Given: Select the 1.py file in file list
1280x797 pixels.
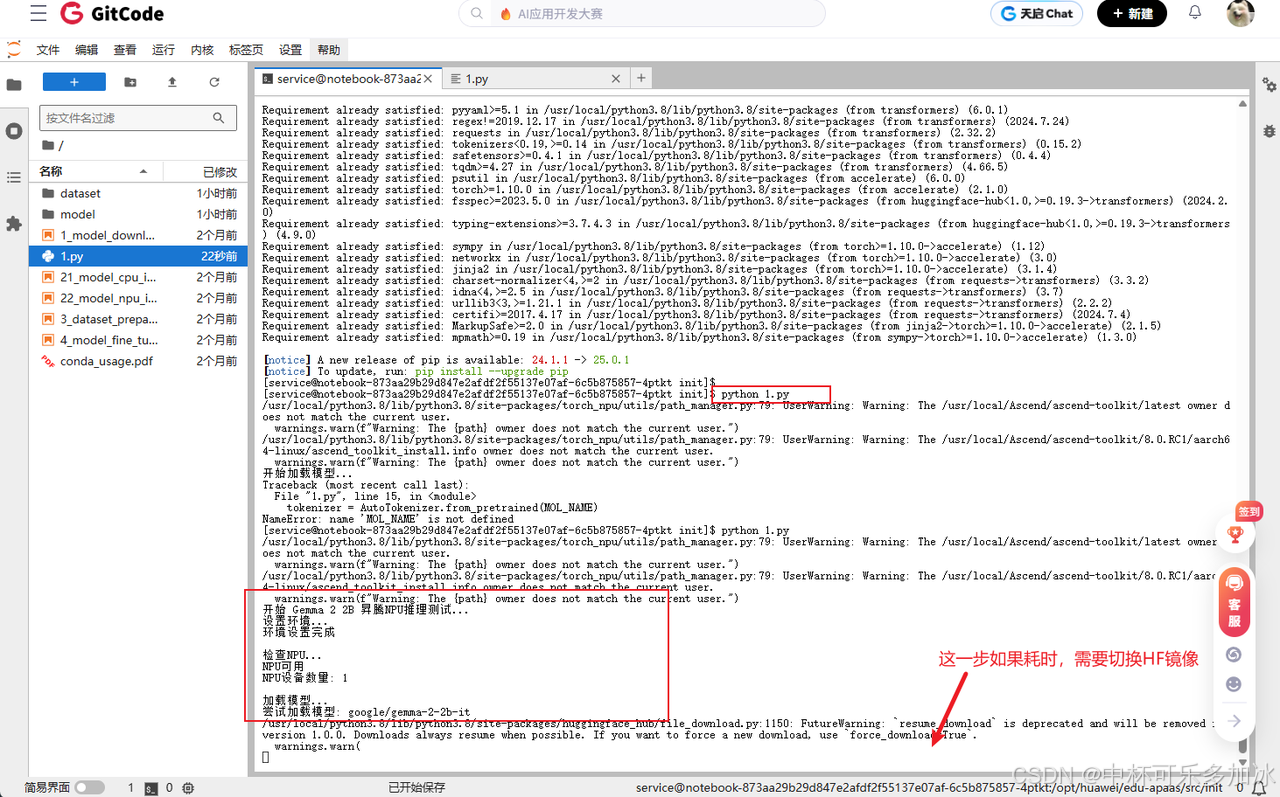Looking at the screenshot, I should click(139, 256).
